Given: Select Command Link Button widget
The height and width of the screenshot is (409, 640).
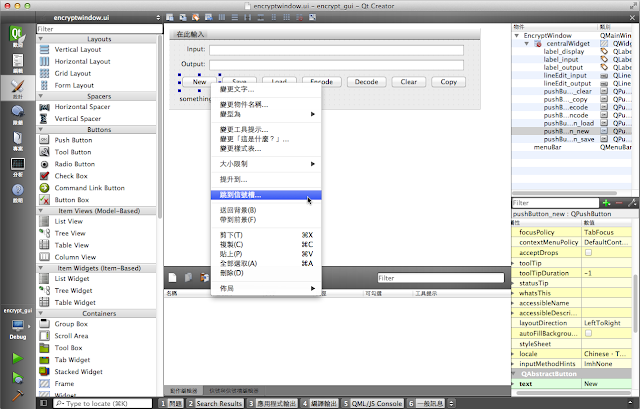Looking at the screenshot, I should point(89,188).
